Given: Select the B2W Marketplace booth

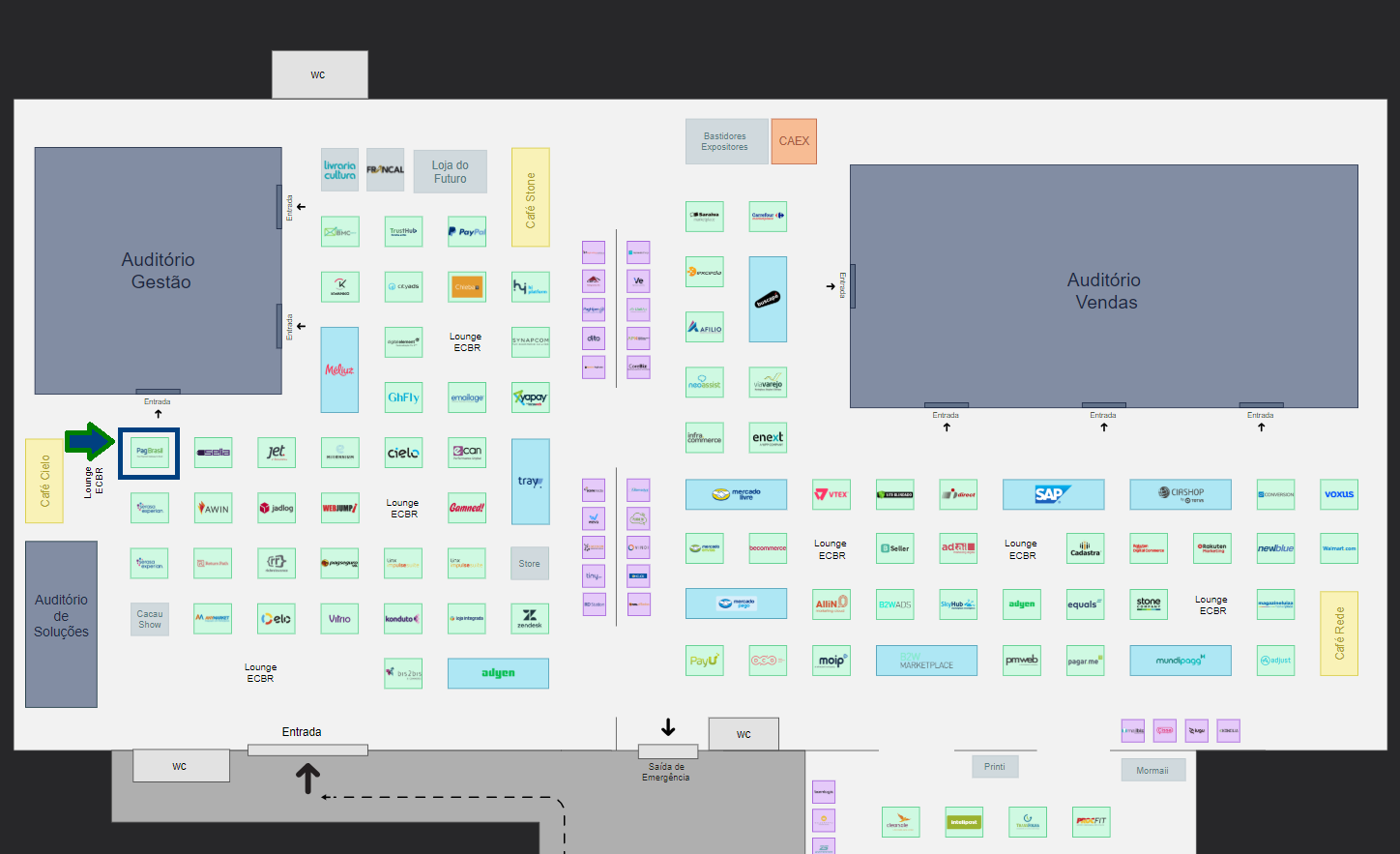Looking at the screenshot, I should point(926,661).
